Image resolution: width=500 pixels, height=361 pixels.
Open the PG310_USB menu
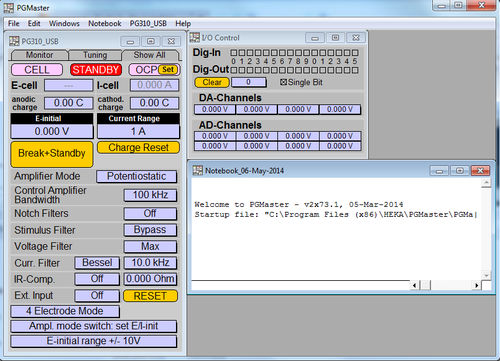tap(148, 23)
